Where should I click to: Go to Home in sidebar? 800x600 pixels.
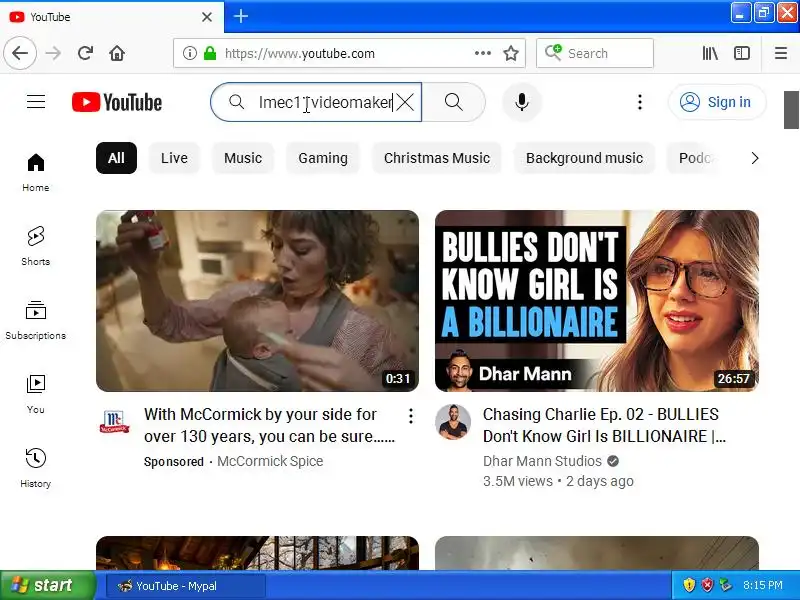[x=36, y=172]
